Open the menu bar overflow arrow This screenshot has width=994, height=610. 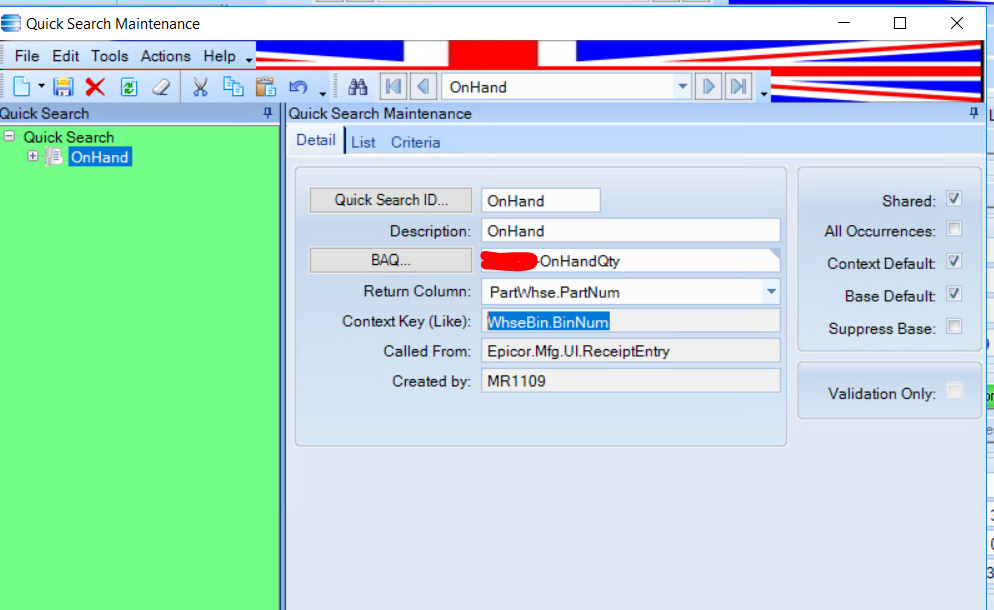(249, 61)
